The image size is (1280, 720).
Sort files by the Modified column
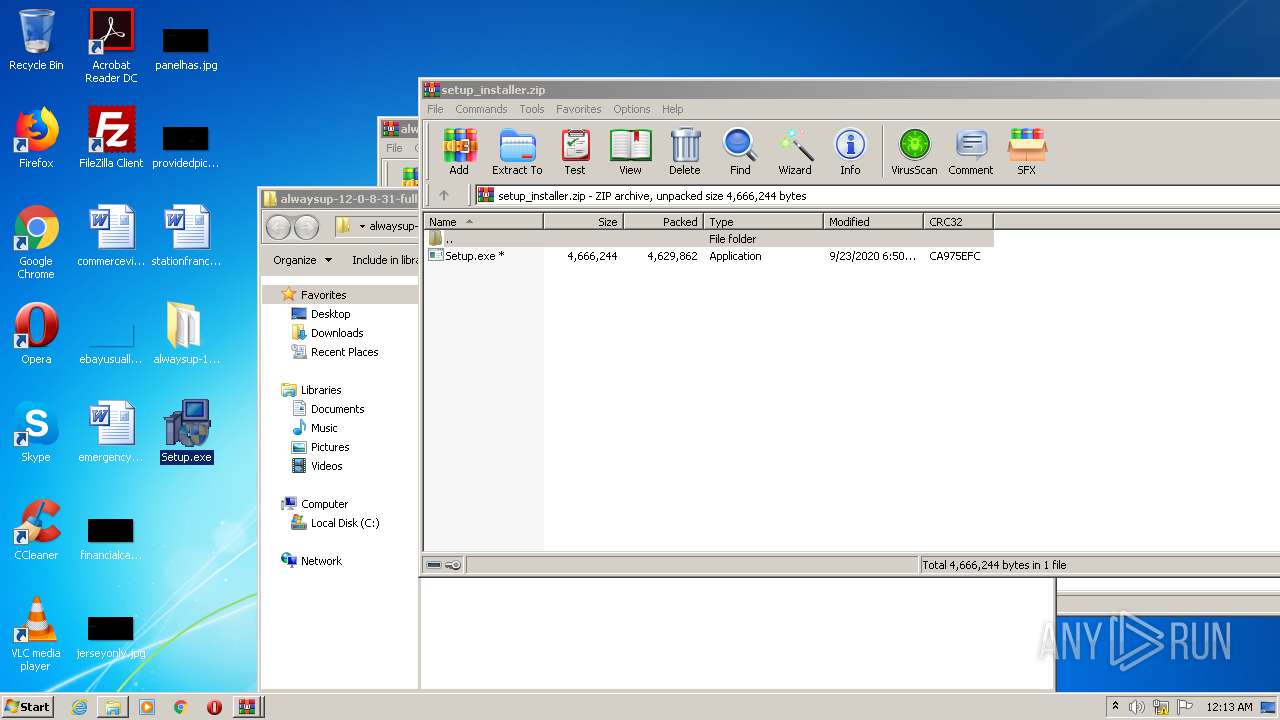(x=872, y=222)
